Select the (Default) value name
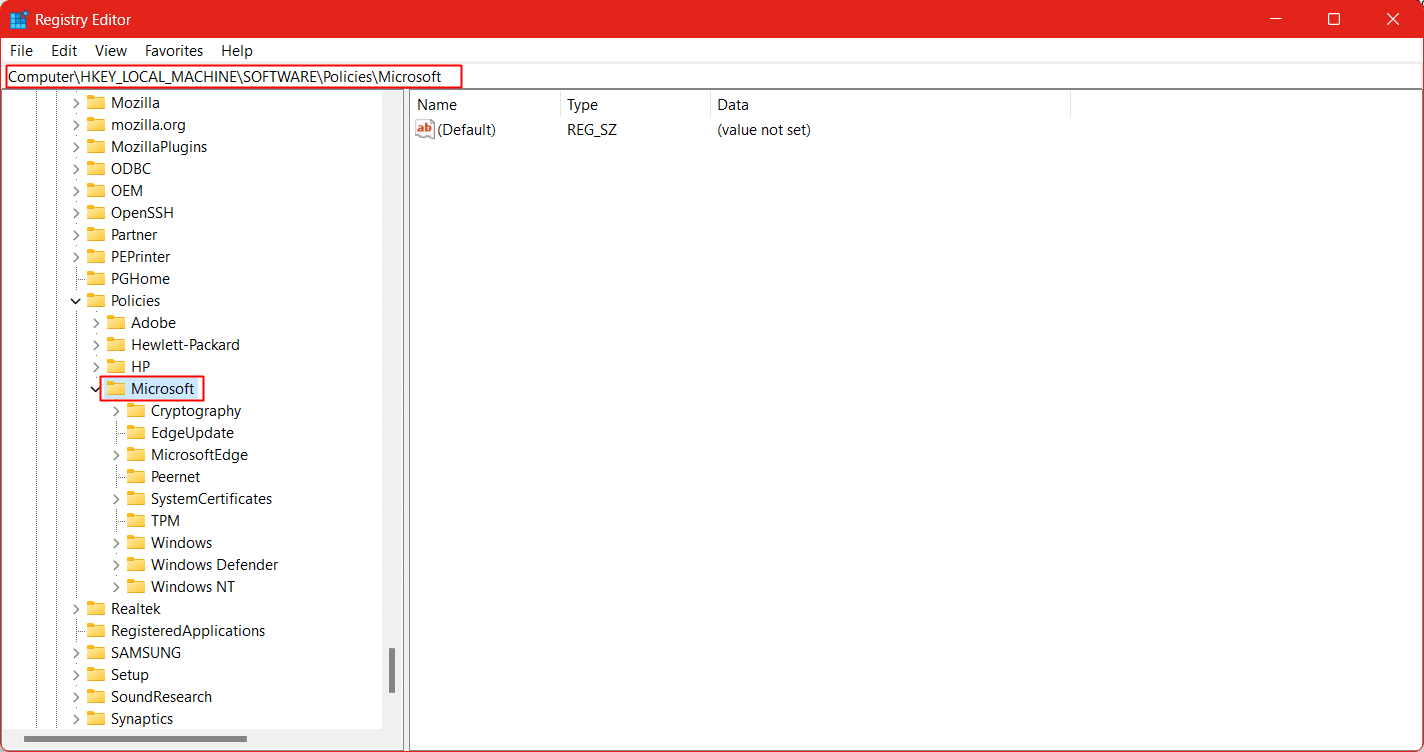The width and height of the screenshot is (1424, 752). click(x=467, y=130)
